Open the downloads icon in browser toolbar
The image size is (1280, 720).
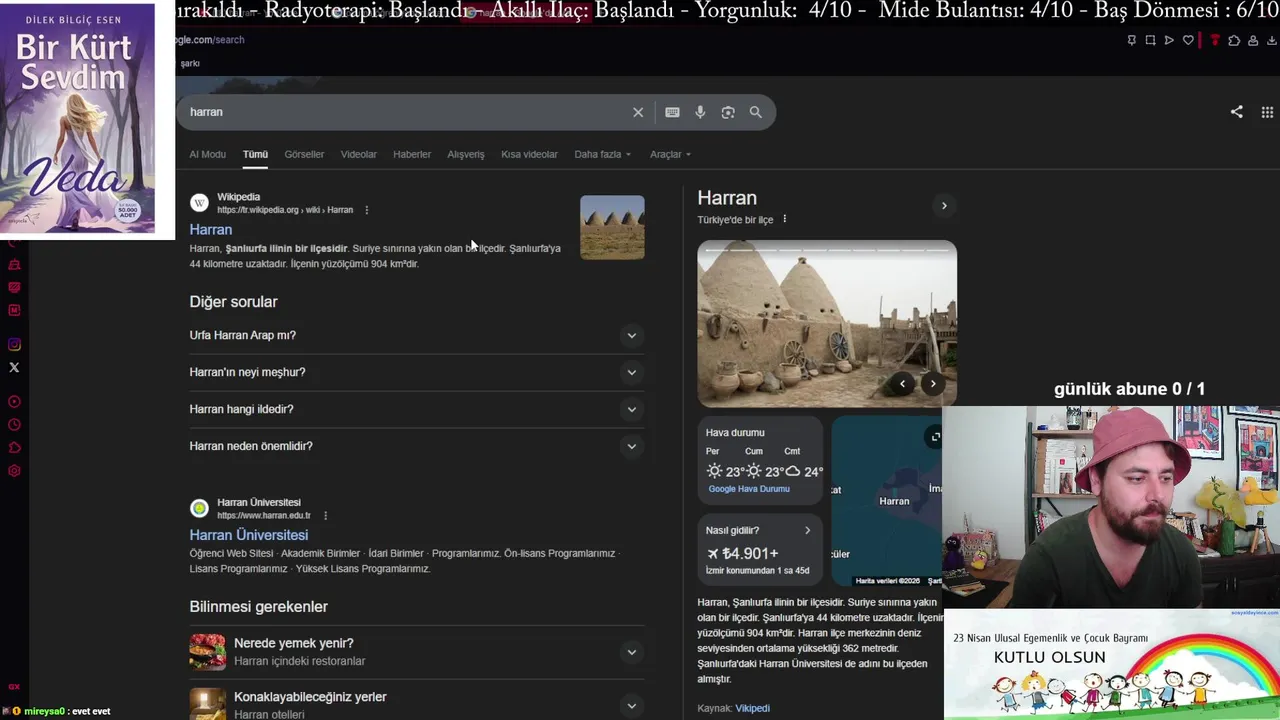pyautogui.click(x=1272, y=40)
